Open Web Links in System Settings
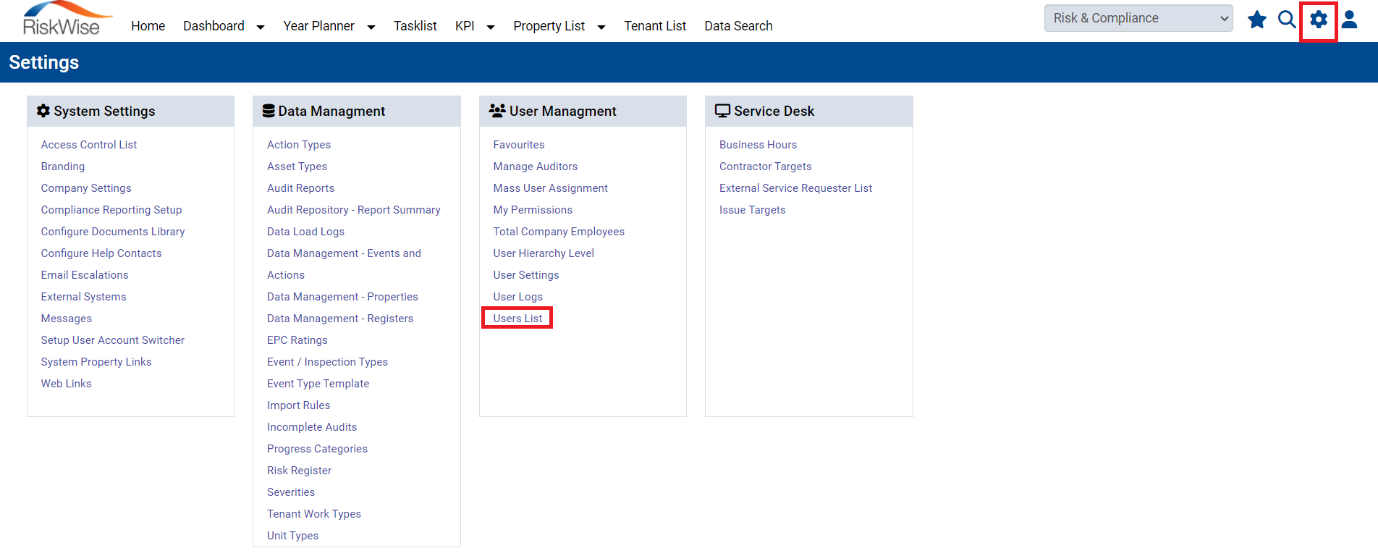 click(66, 384)
